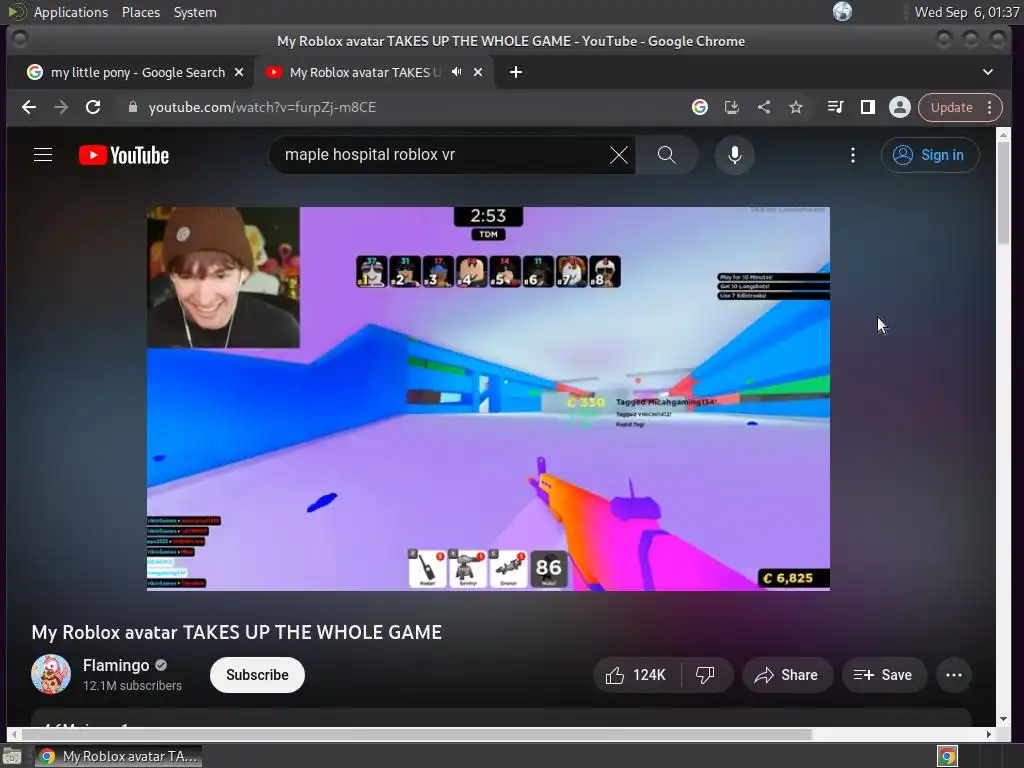Like the video with 124K likes

635,675
